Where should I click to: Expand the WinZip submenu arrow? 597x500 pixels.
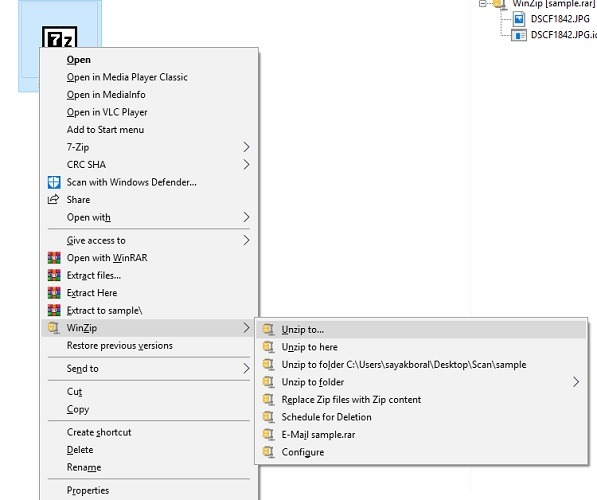coord(246,328)
